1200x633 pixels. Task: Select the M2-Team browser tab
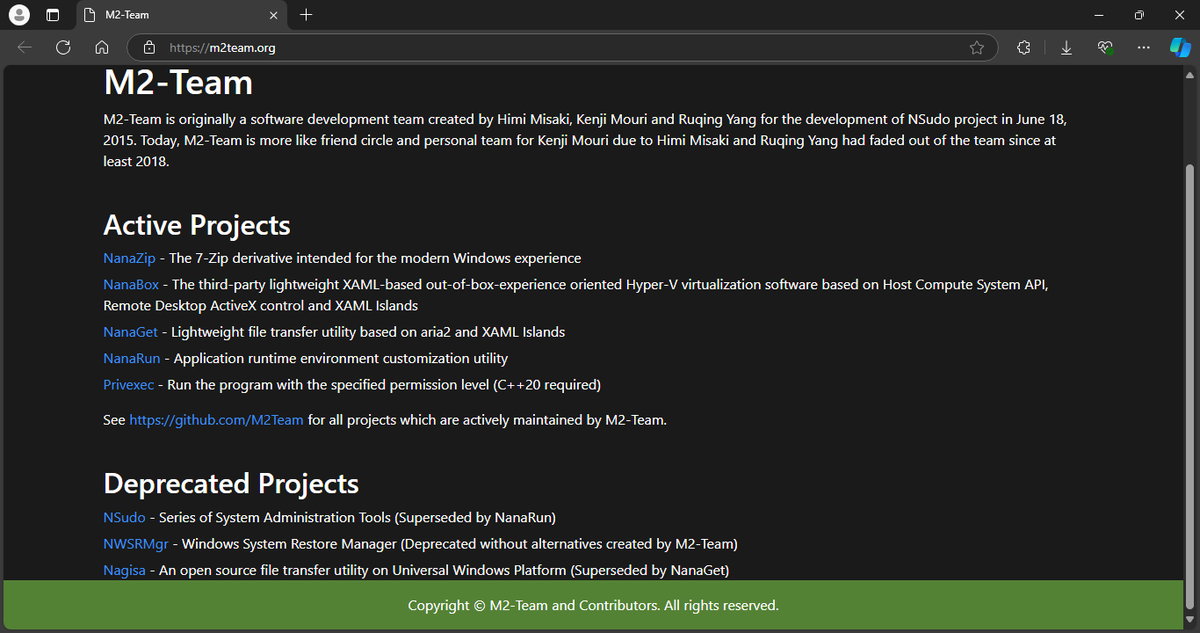pyautogui.click(x=182, y=15)
